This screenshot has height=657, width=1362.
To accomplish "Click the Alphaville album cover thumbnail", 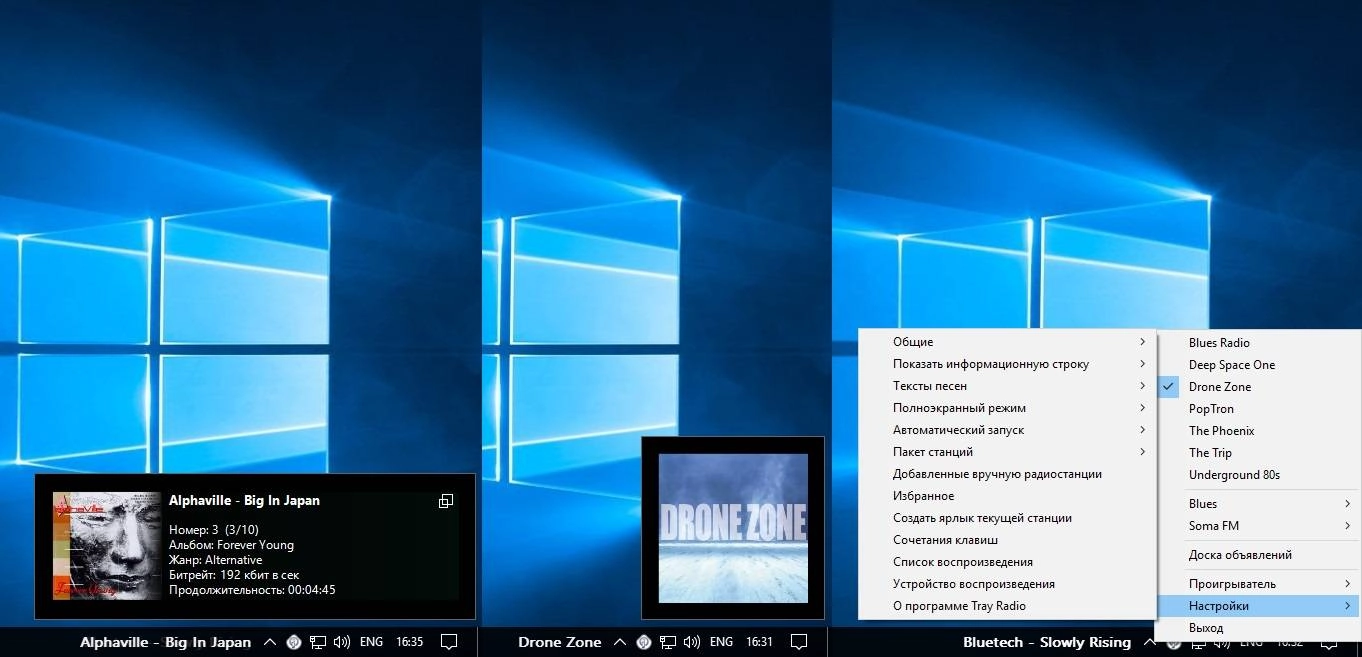I will (x=107, y=546).
